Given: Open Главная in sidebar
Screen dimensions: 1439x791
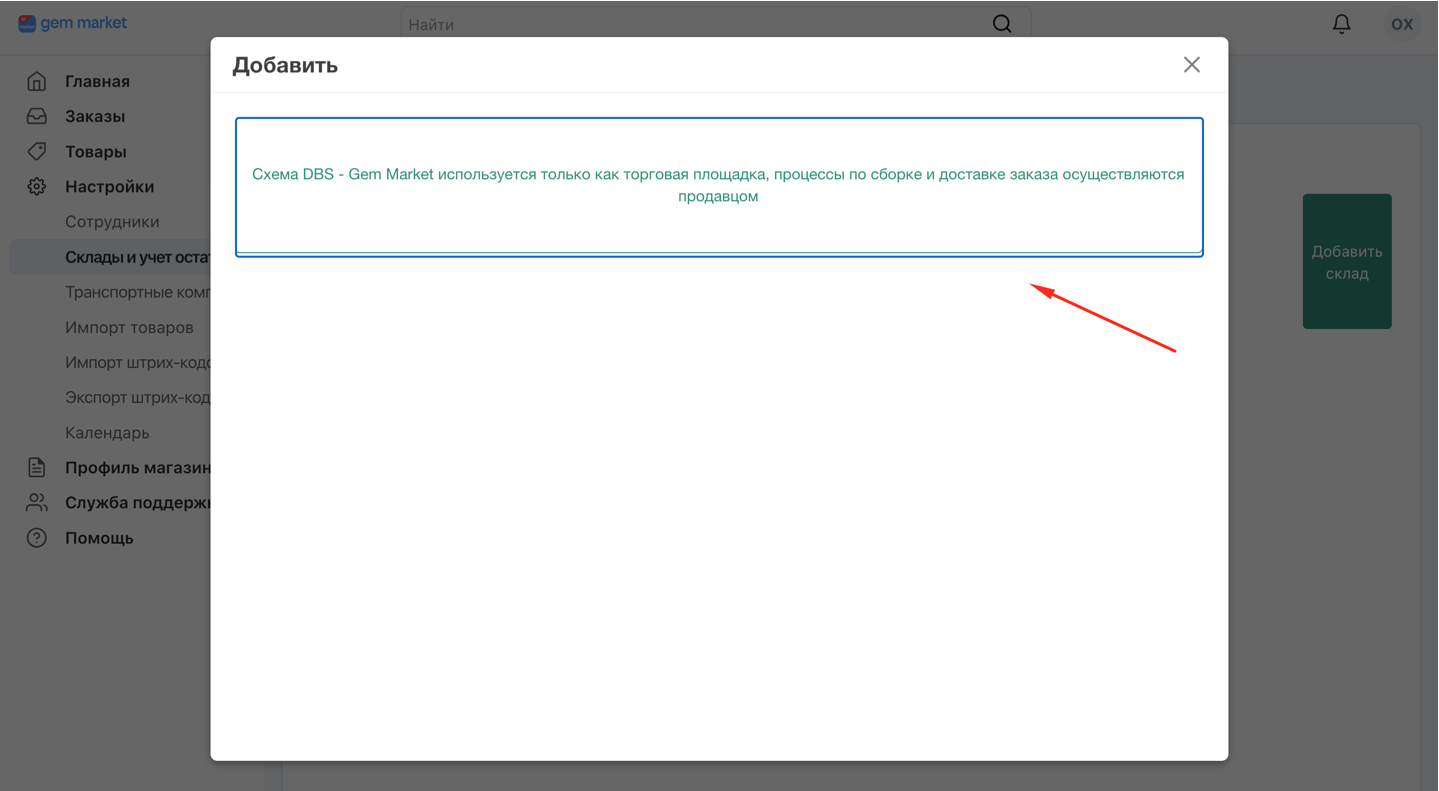Looking at the screenshot, I should (97, 81).
